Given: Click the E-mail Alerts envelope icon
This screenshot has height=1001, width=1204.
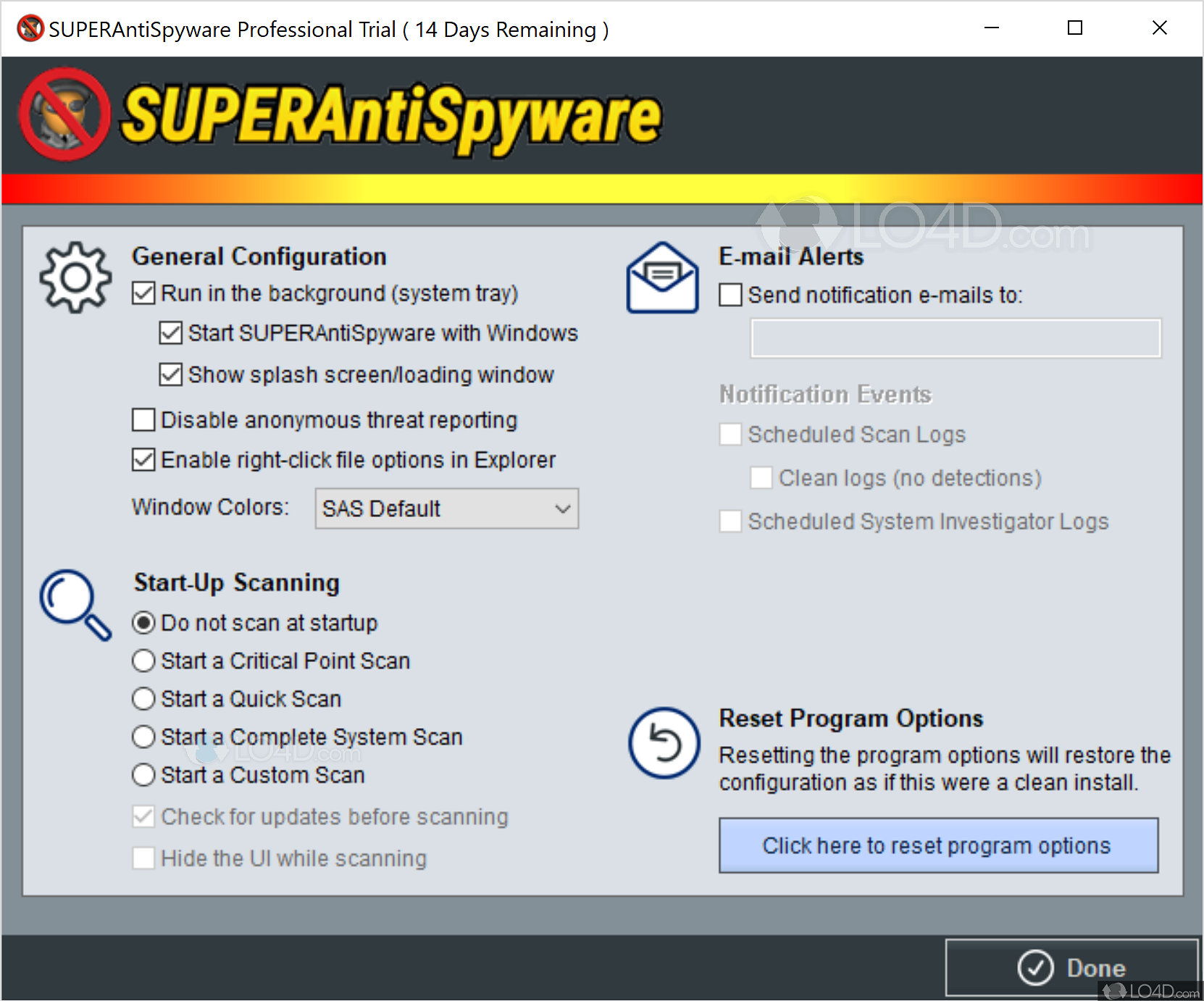Looking at the screenshot, I should click(661, 276).
